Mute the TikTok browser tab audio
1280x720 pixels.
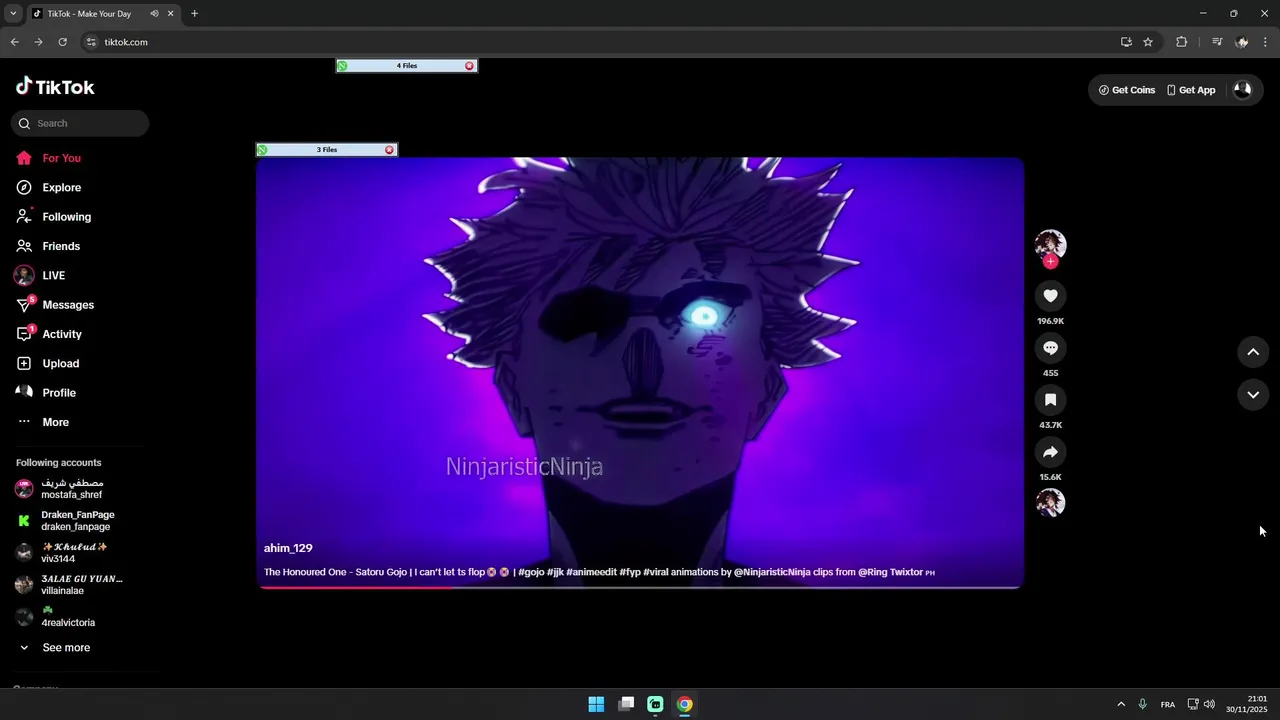(154, 14)
